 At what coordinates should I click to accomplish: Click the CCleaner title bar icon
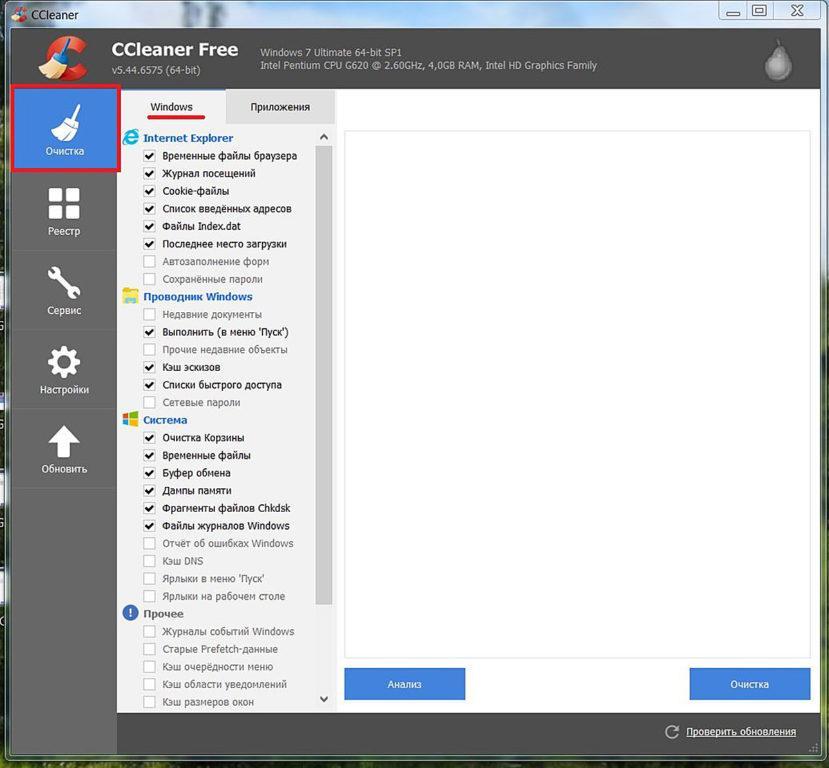20,14
